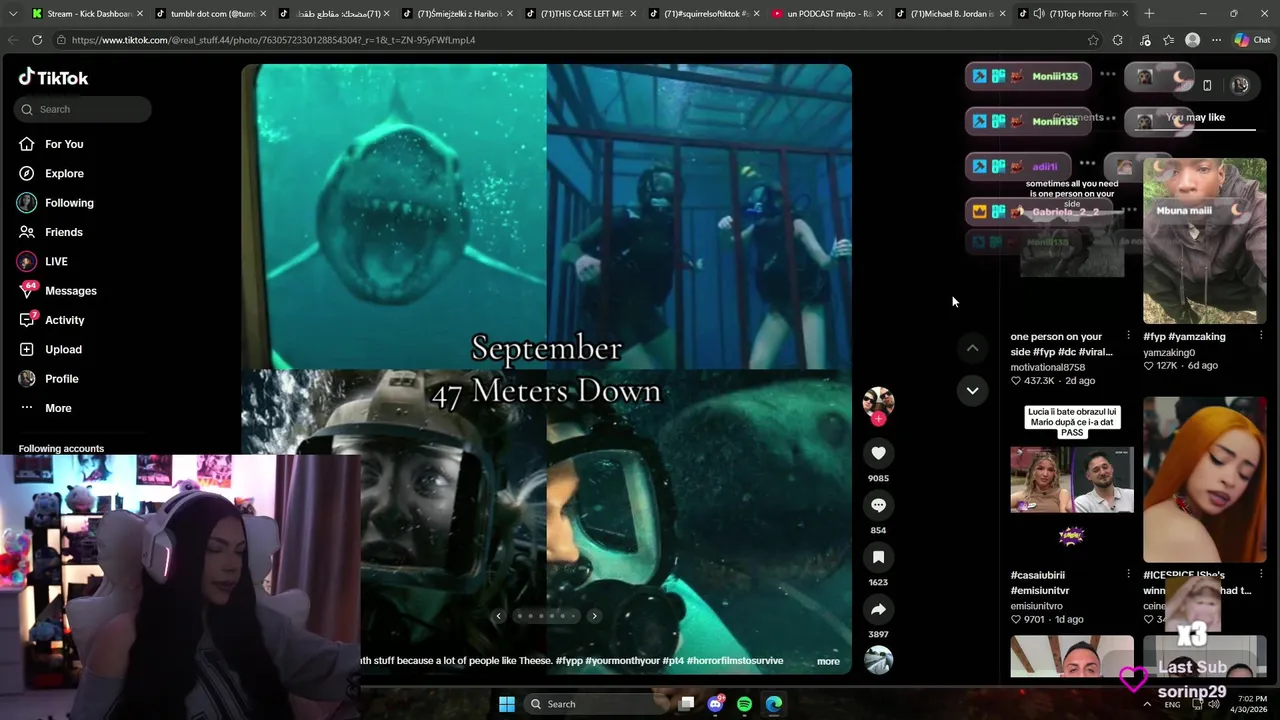
Task: Open Discord from the taskbar
Action: tap(716, 704)
